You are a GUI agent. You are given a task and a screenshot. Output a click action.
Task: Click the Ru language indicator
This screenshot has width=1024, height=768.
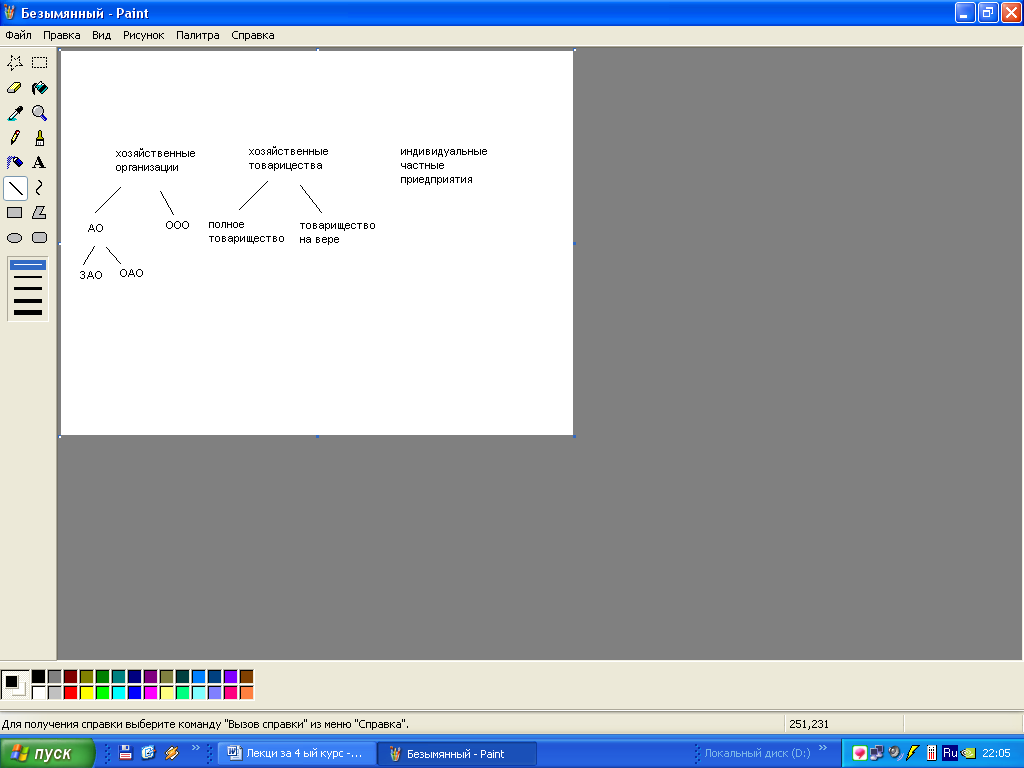pyautogui.click(x=950, y=753)
